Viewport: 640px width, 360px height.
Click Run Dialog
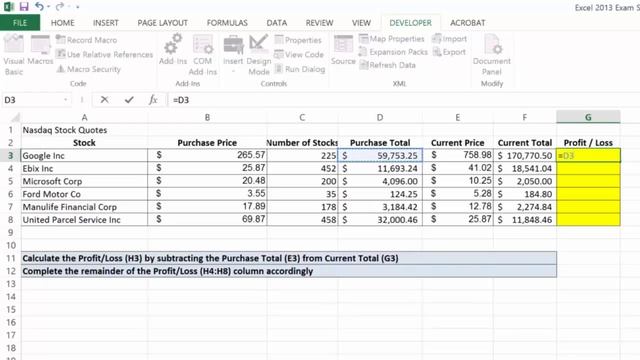coord(300,69)
